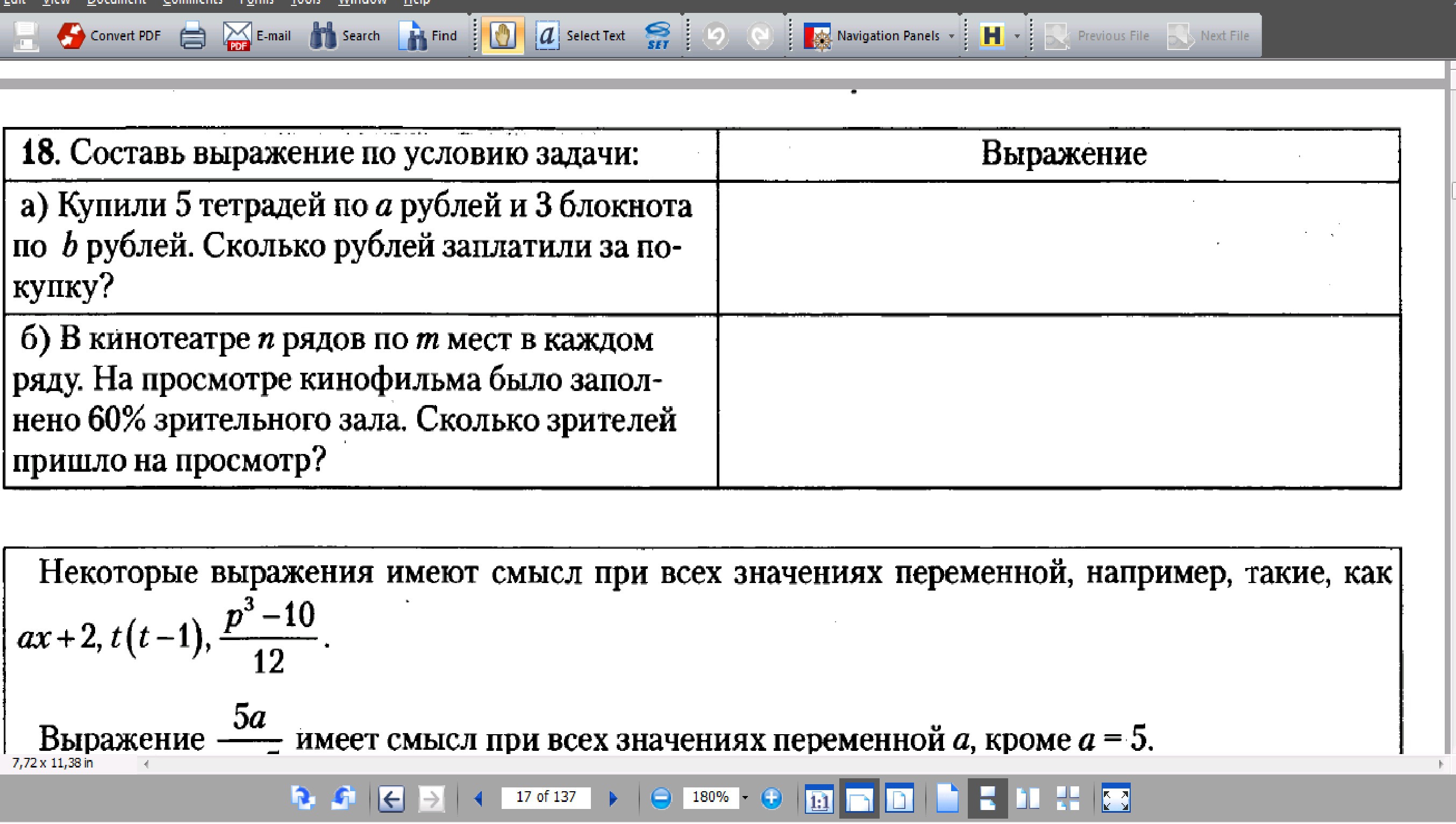1456x824 pixels.
Task: Open E-mail PDF tool
Action: pyautogui.click(x=257, y=35)
